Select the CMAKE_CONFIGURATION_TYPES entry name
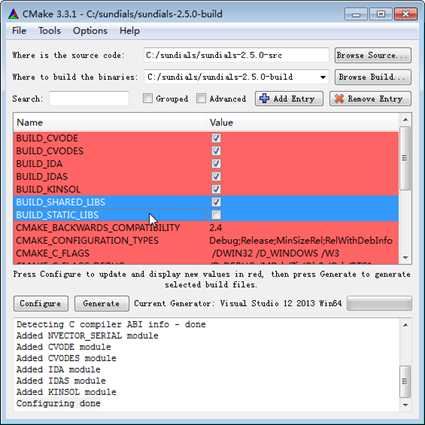This screenshot has width=425, height=425. pos(87,241)
